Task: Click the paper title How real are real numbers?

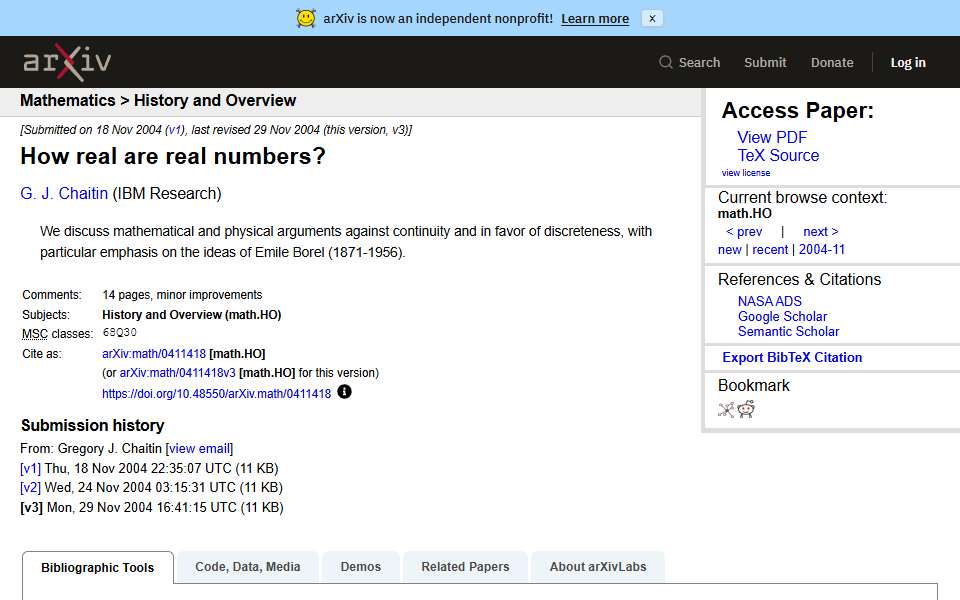Action: click(173, 157)
